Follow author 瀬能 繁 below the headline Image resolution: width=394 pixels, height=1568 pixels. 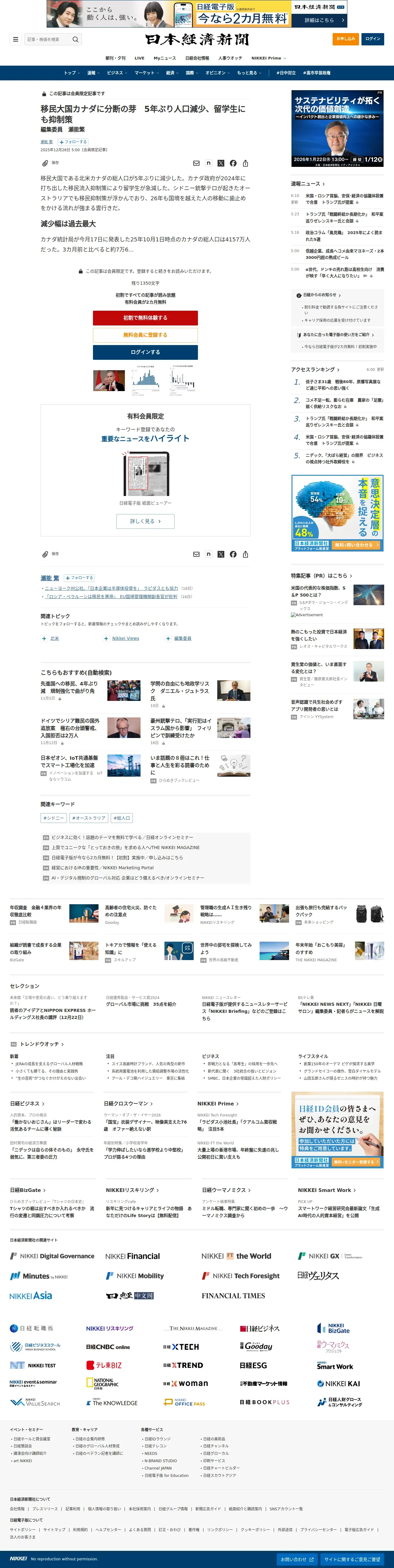point(73,142)
